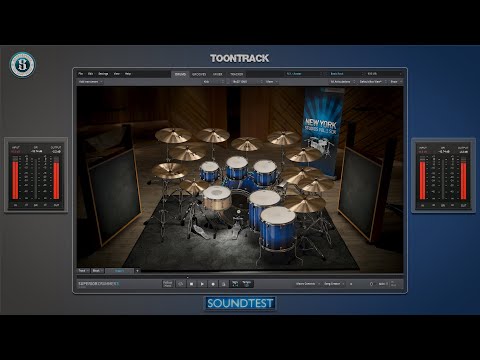Switch to the Drums tab
The height and width of the screenshot is (360, 480).
[180, 74]
